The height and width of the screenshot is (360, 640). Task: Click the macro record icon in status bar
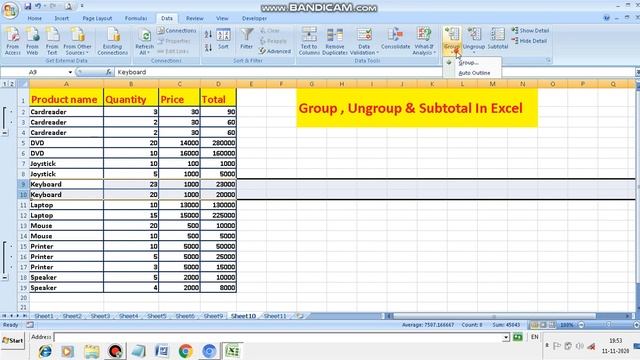pos(30,325)
